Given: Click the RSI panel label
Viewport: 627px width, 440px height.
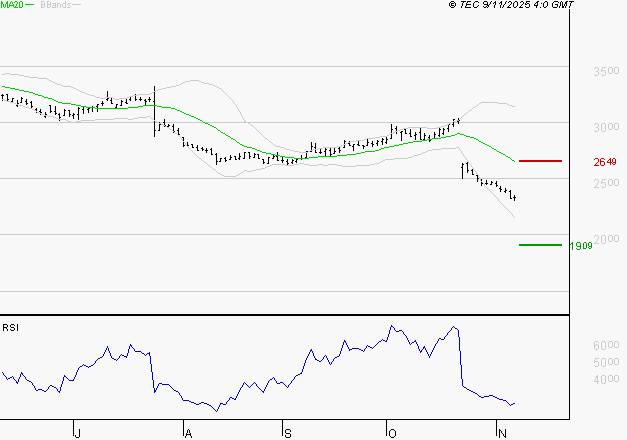Looking at the screenshot, I should click(x=10, y=328).
